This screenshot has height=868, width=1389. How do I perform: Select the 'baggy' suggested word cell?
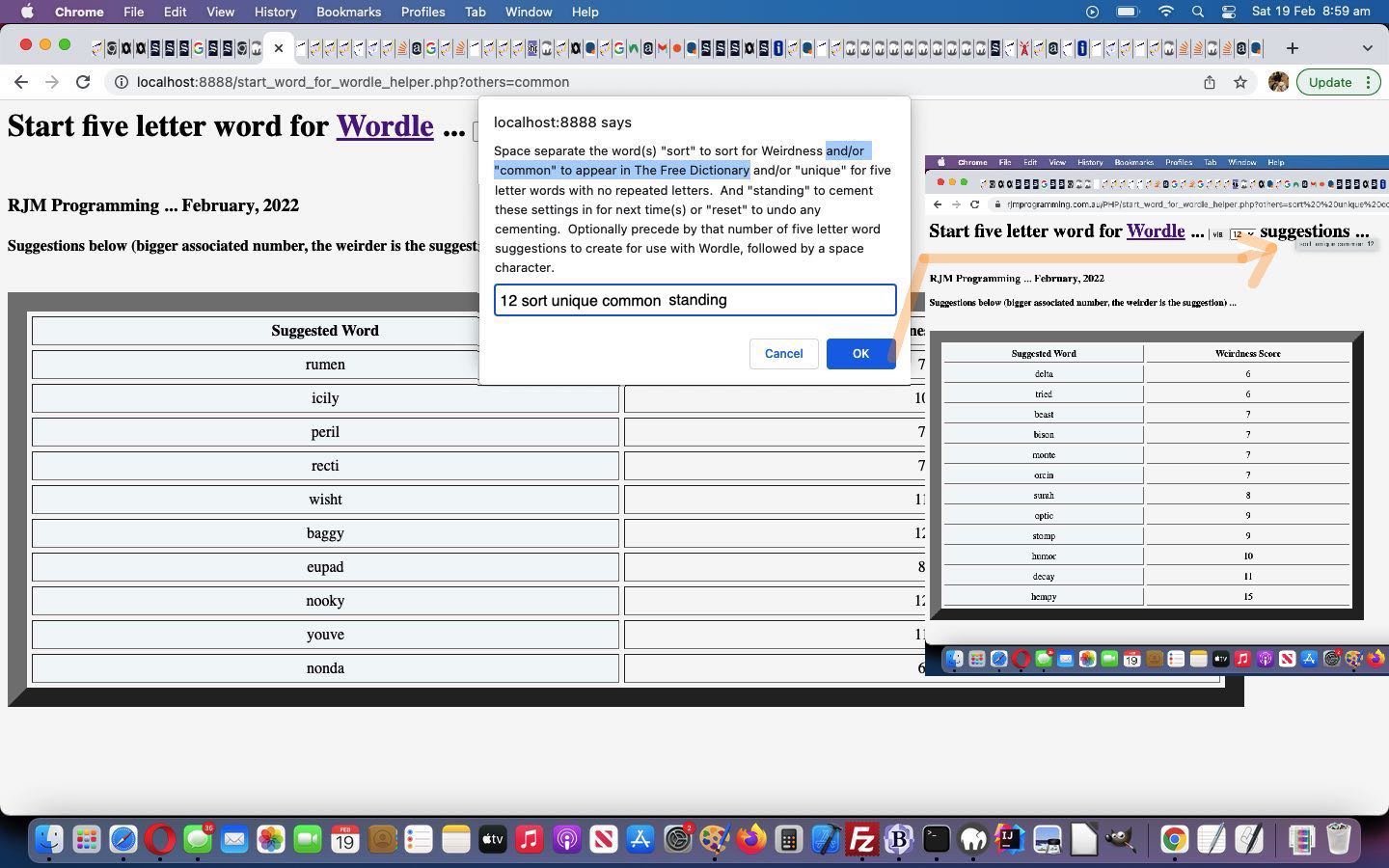click(325, 533)
